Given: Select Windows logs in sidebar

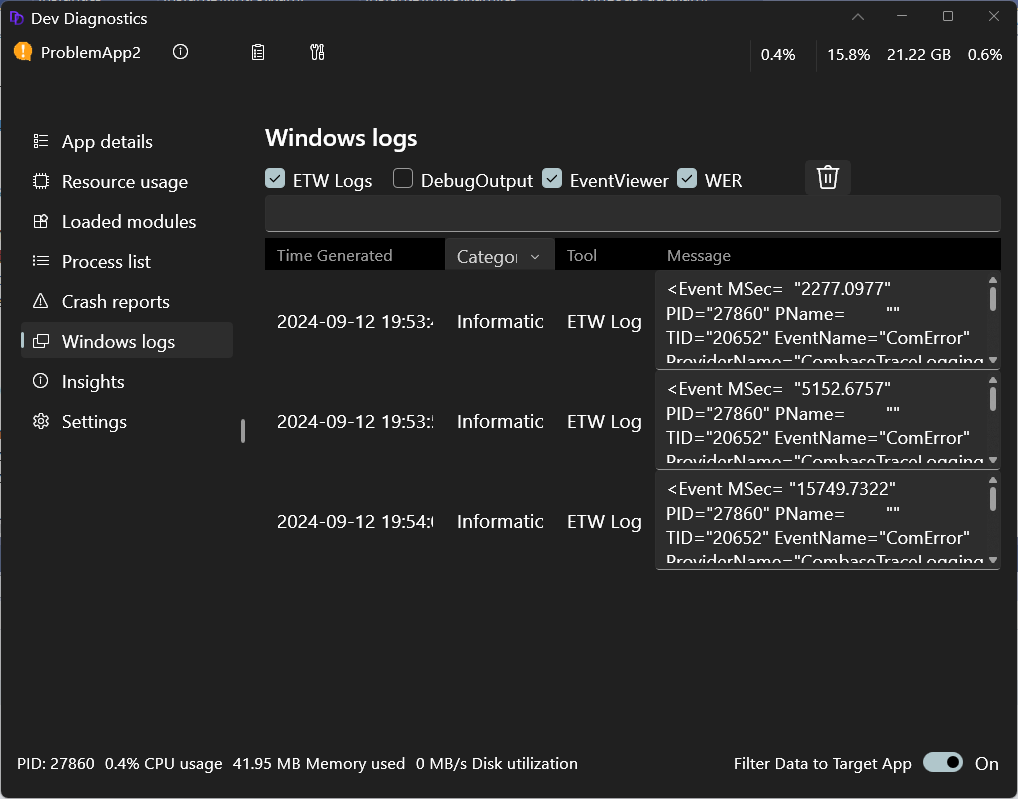Looking at the screenshot, I should tap(127, 341).
